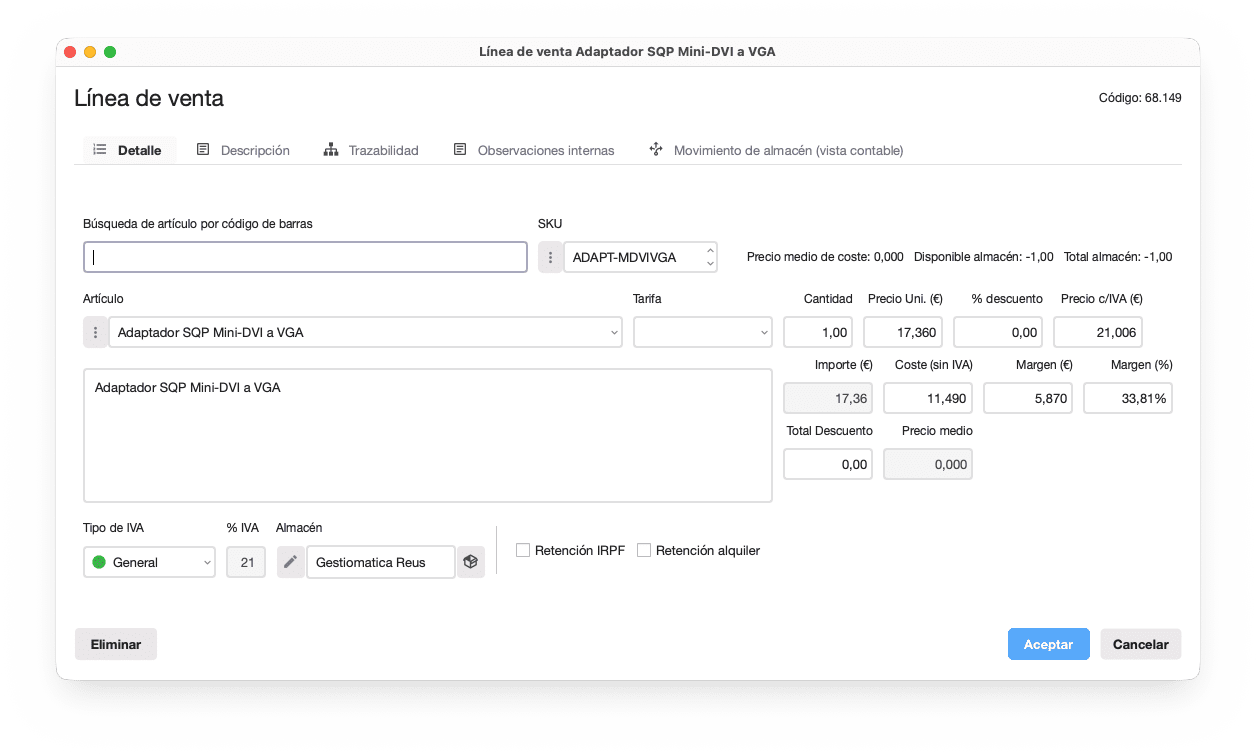Focus the barcode search input field

coord(305,257)
